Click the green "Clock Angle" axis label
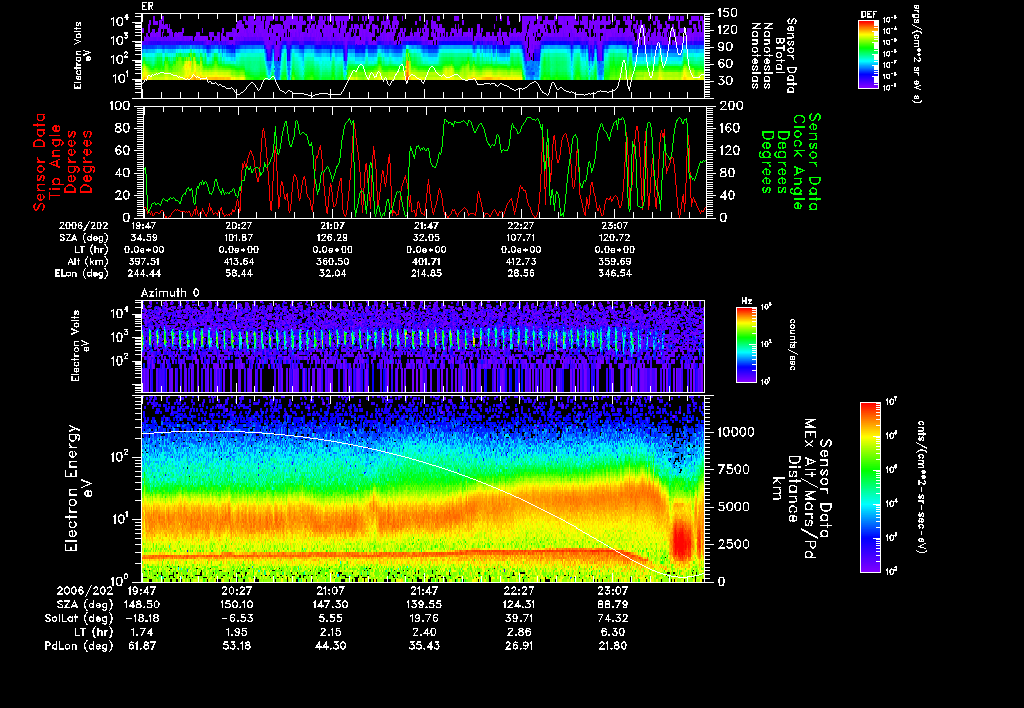Image resolution: width=1024 pixels, height=708 pixels. 798,162
